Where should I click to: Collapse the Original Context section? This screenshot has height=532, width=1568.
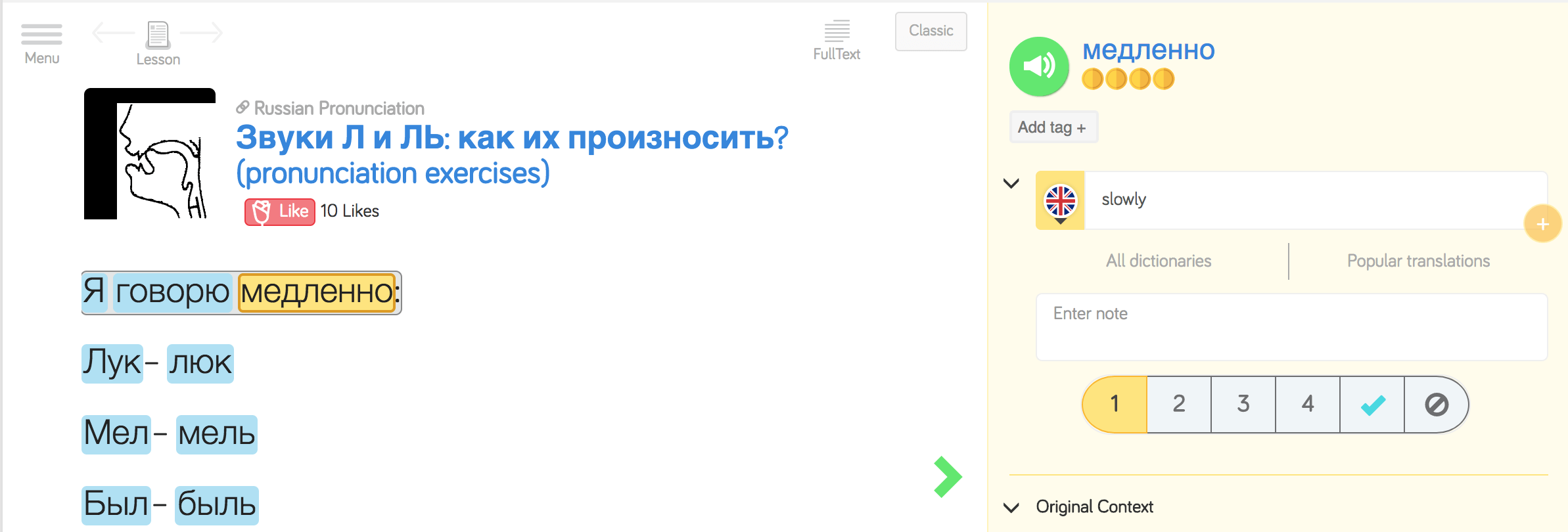pyautogui.click(x=1012, y=507)
